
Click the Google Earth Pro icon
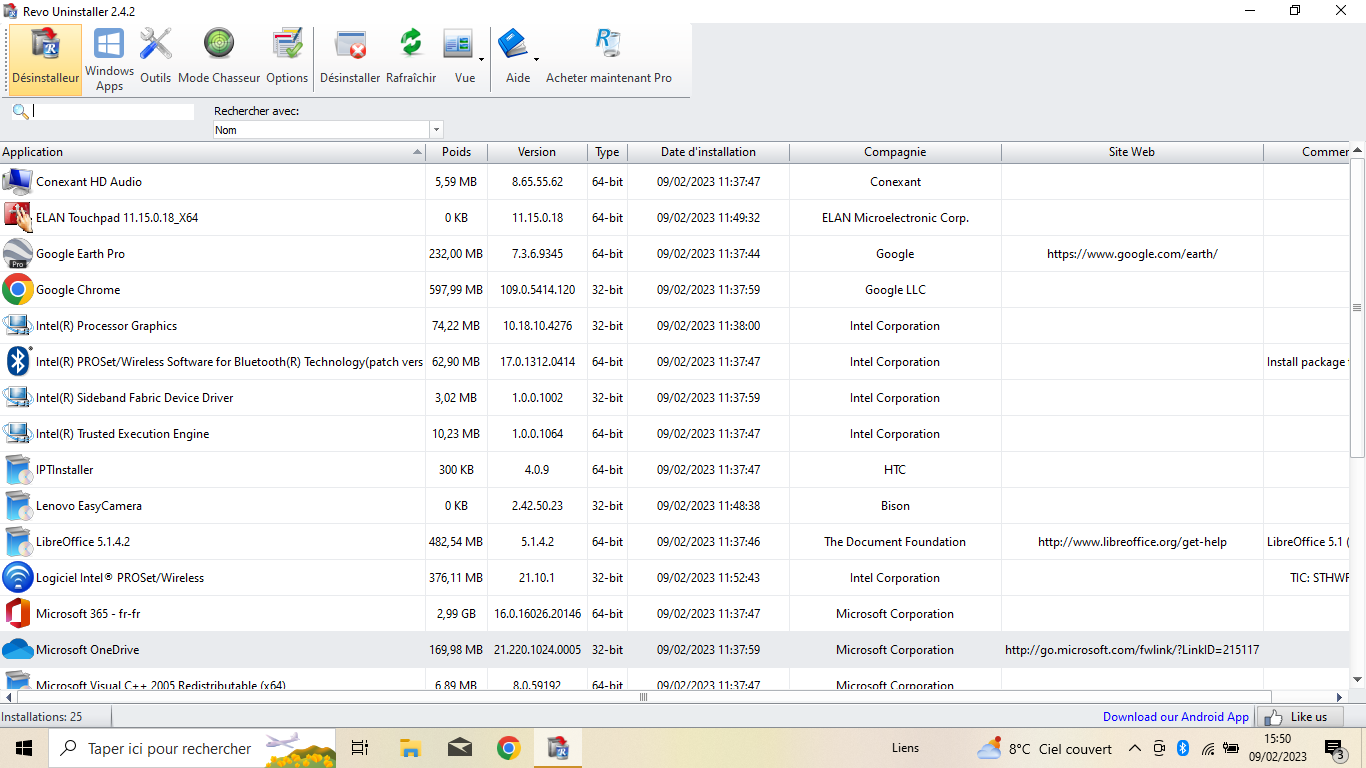17,254
